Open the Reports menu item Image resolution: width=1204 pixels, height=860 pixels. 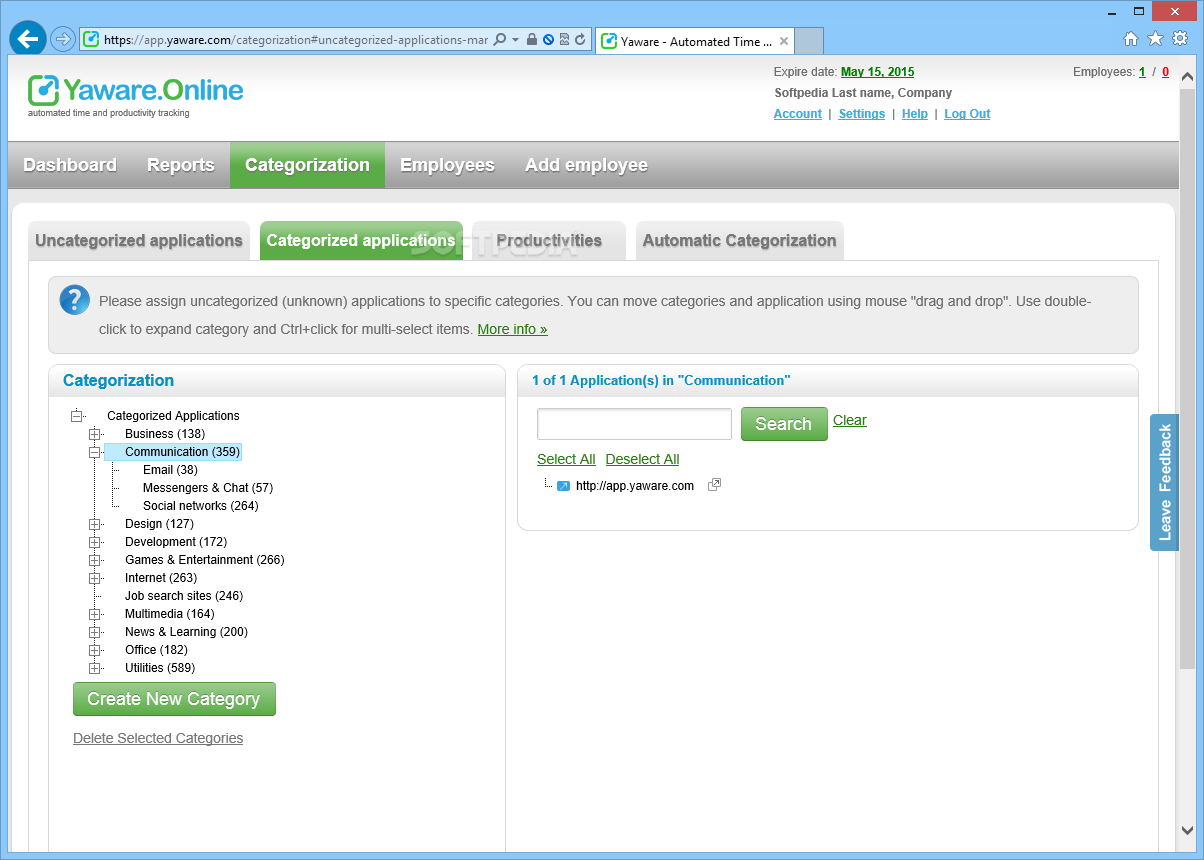(x=181, y=165)
